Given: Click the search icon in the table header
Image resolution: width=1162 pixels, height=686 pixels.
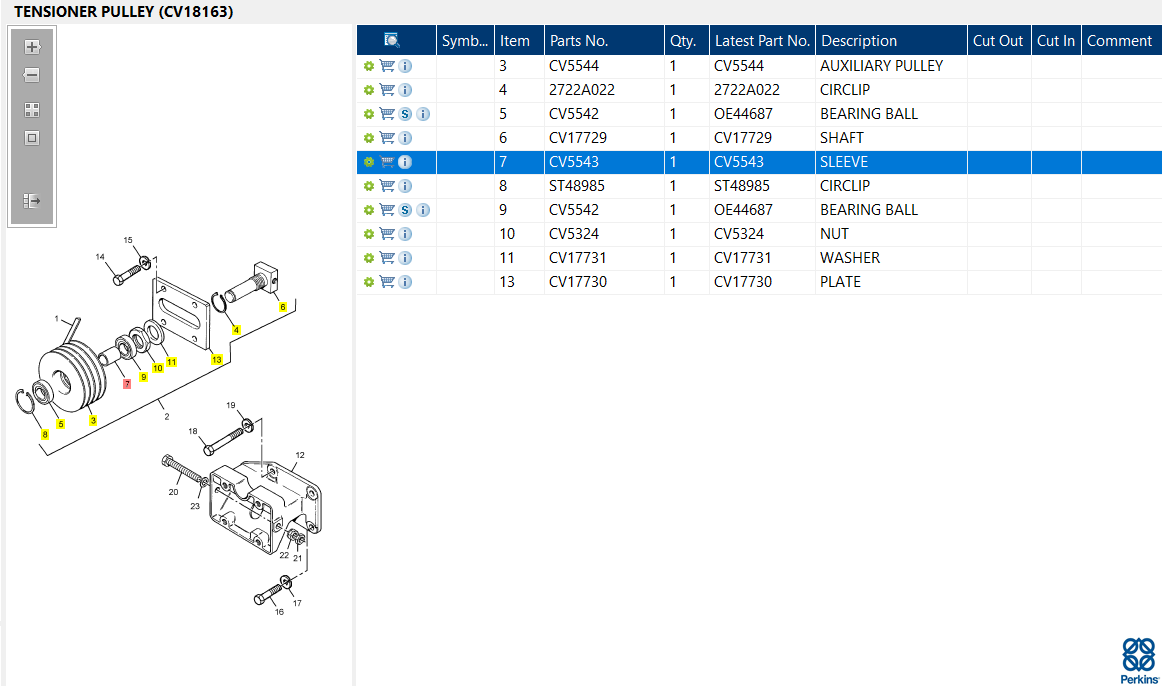Looking at the screenshot, I should (392, 40).
